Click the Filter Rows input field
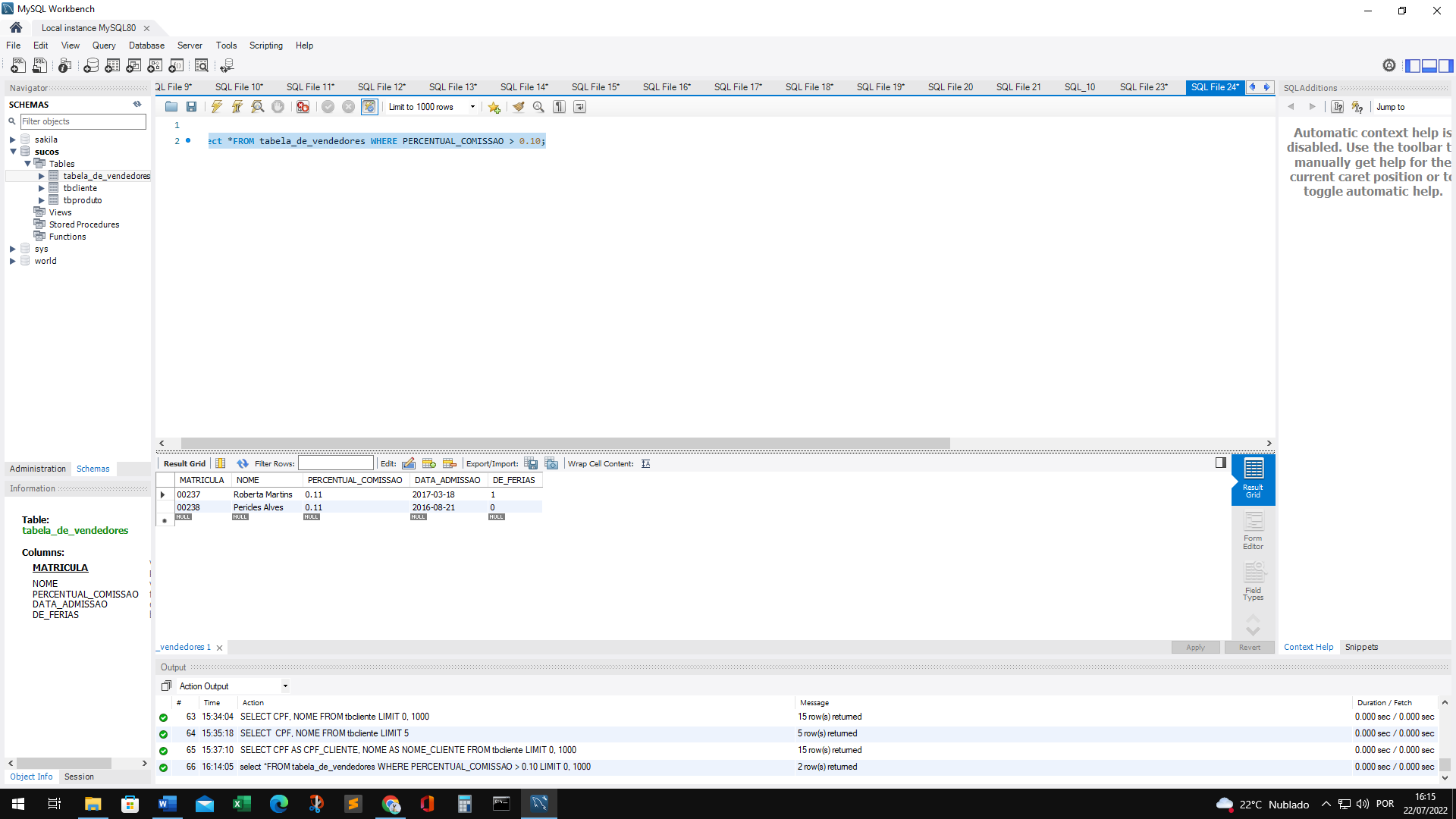The image size is (1456, 819). [335, 463]
